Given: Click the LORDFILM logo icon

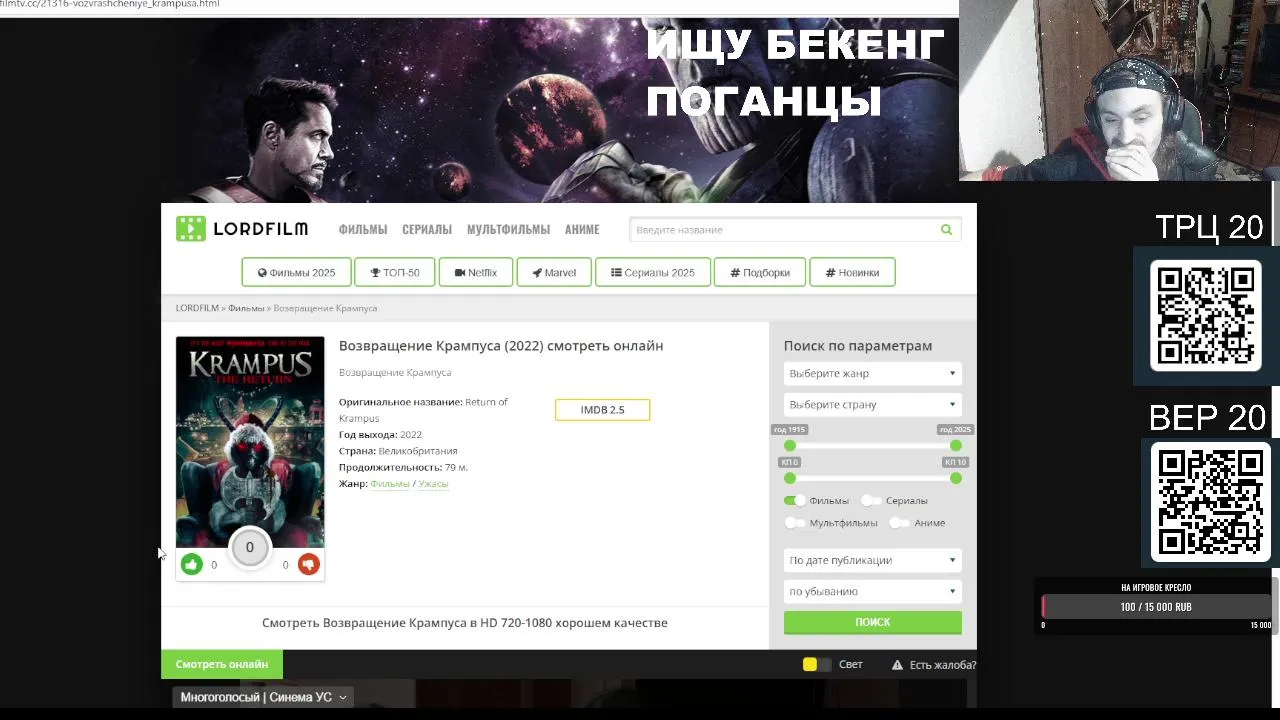Looking at the screenshot, I should [x=190, y=229].
